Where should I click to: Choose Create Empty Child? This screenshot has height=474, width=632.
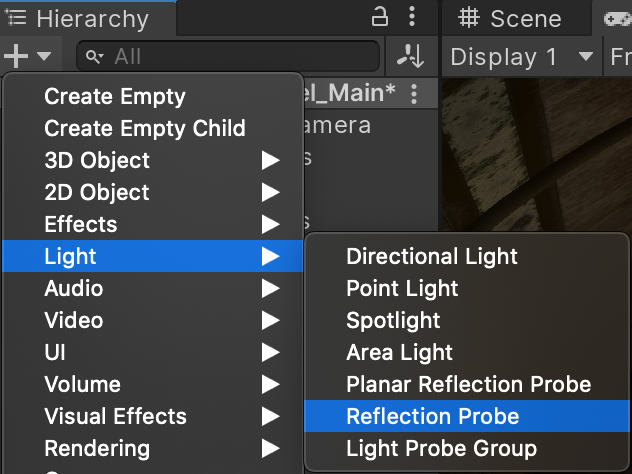click(145, 128)
